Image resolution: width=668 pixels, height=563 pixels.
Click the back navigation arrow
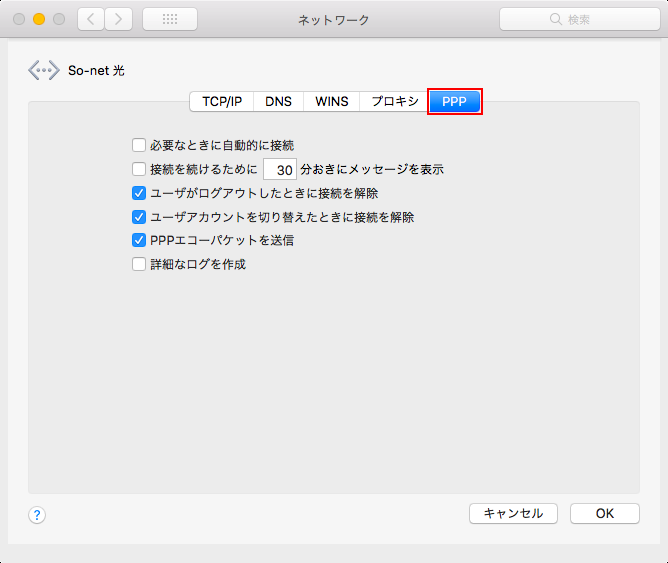tap(91, 19)
